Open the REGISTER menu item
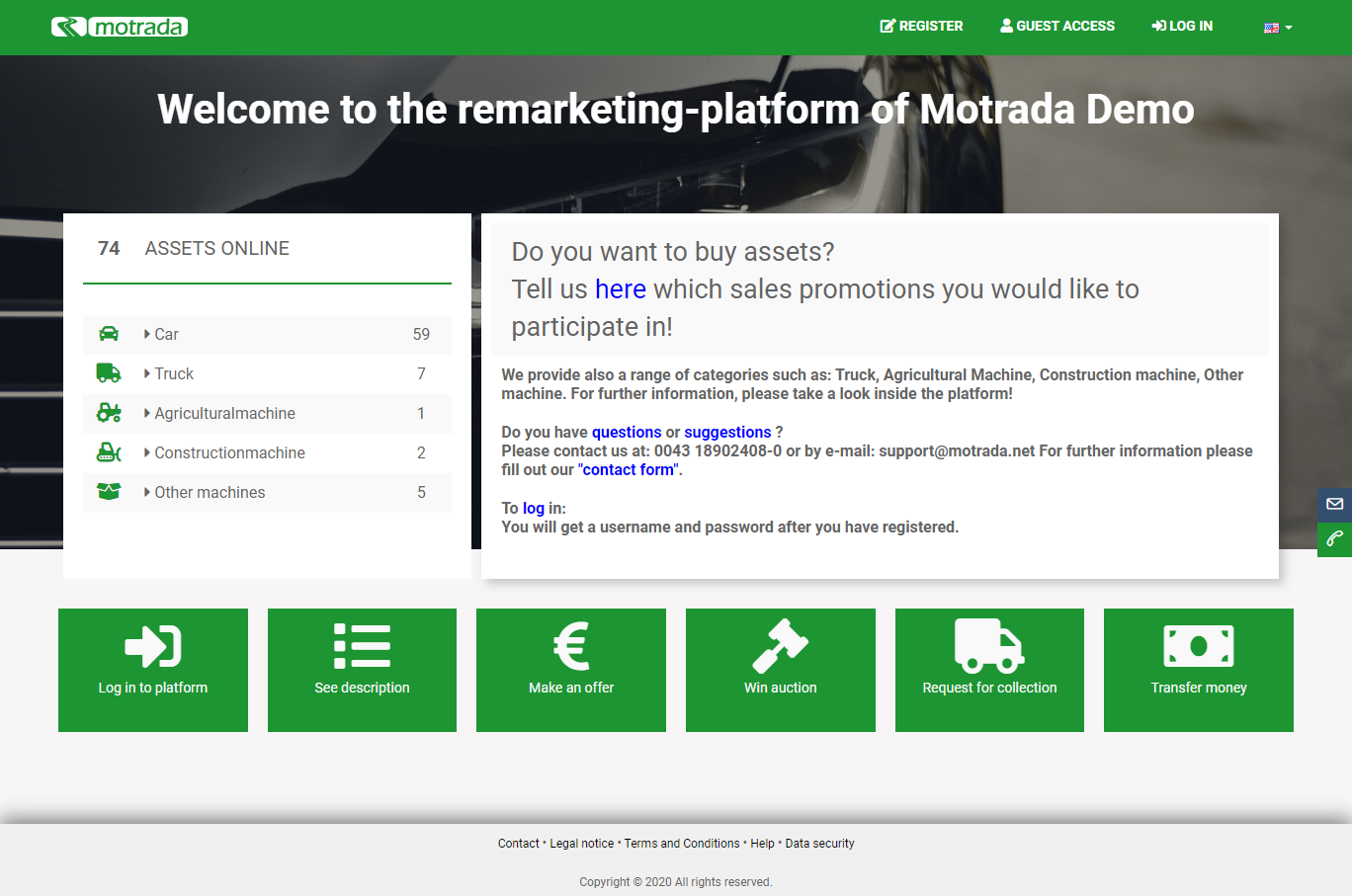The image size is (1352, 896). (921, 26)
